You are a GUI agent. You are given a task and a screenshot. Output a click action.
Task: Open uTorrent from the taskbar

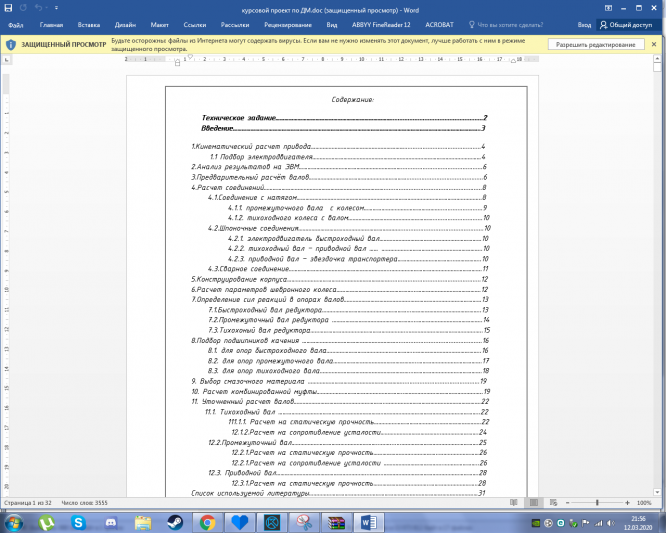46,523
